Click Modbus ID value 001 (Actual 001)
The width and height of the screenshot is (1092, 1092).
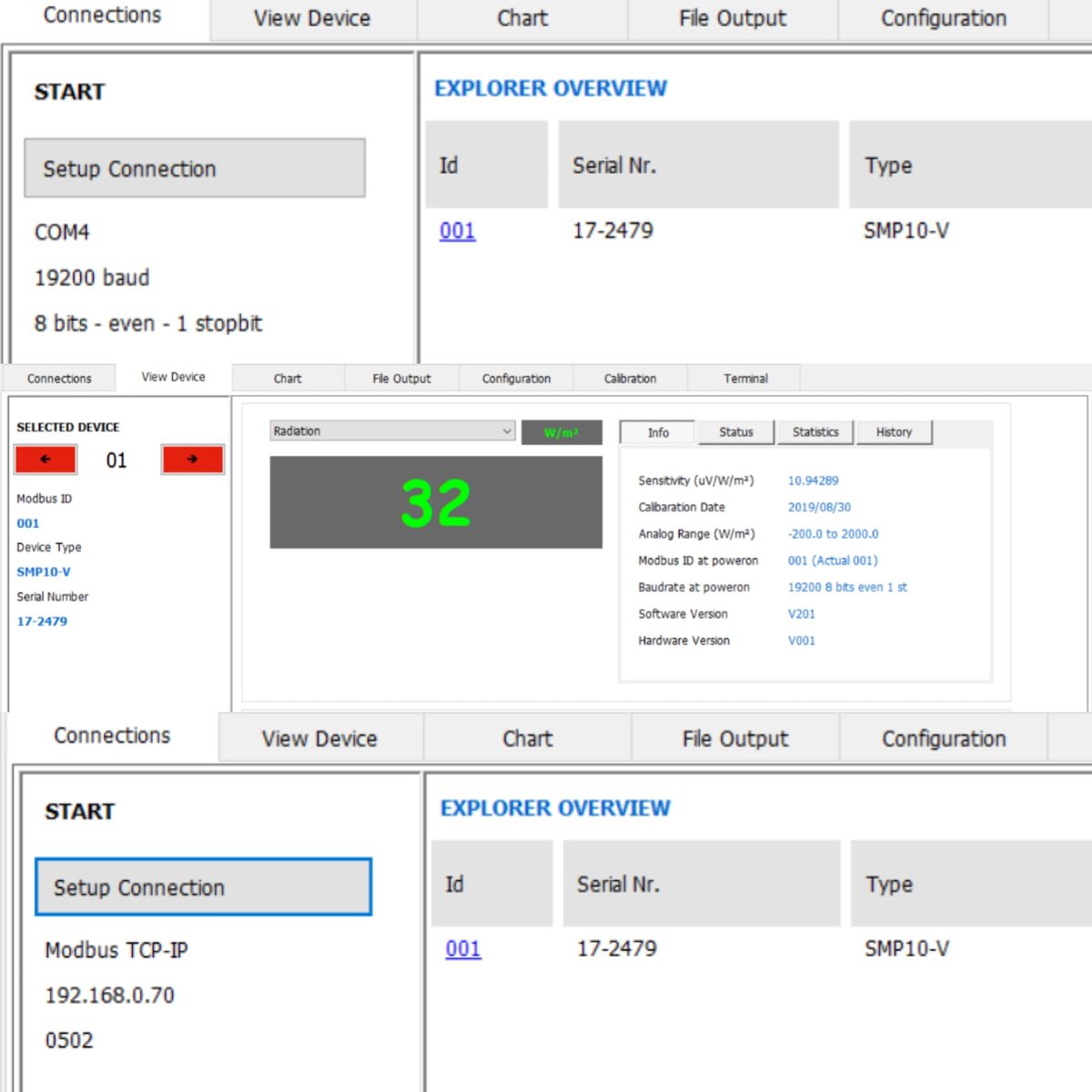(x=833, y=561)
